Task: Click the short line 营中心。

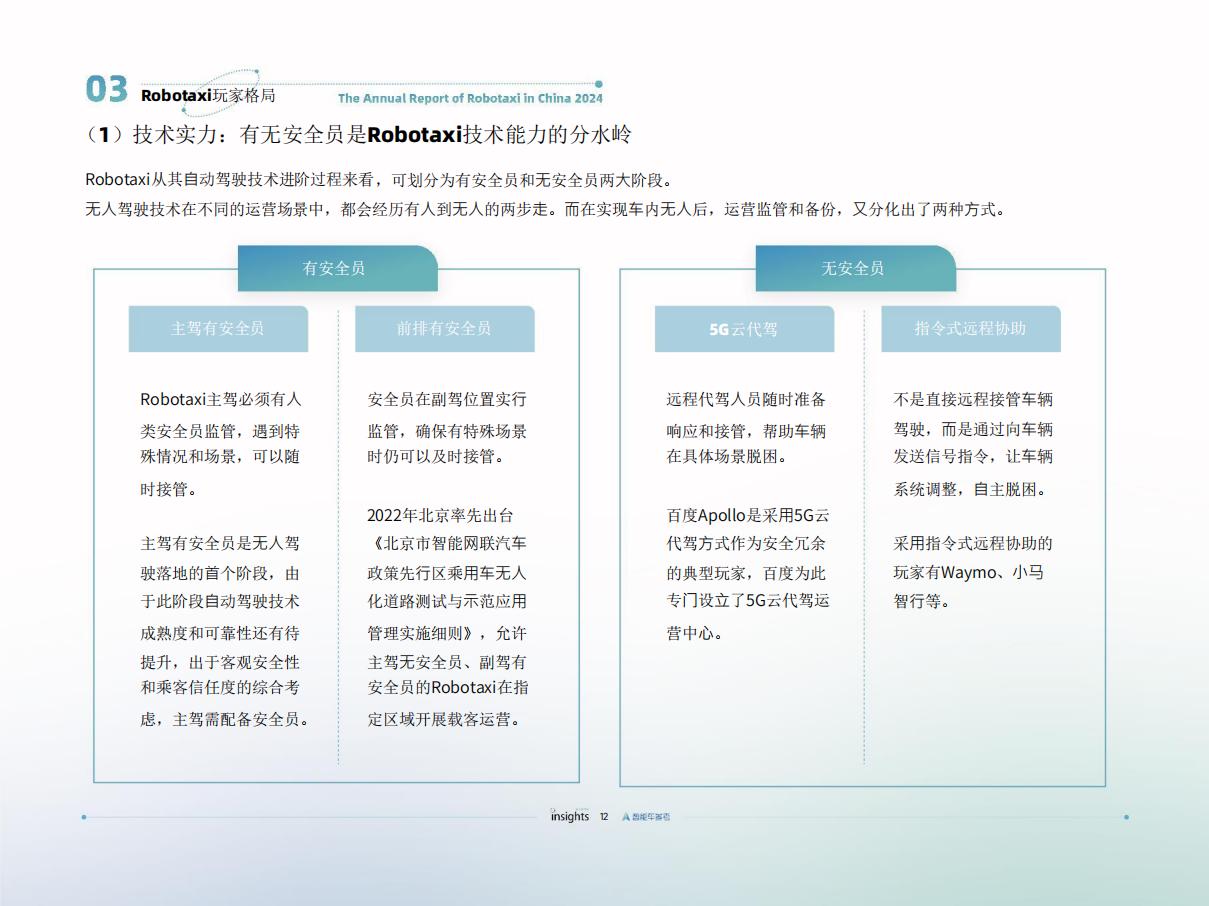Action: point(695,634)
